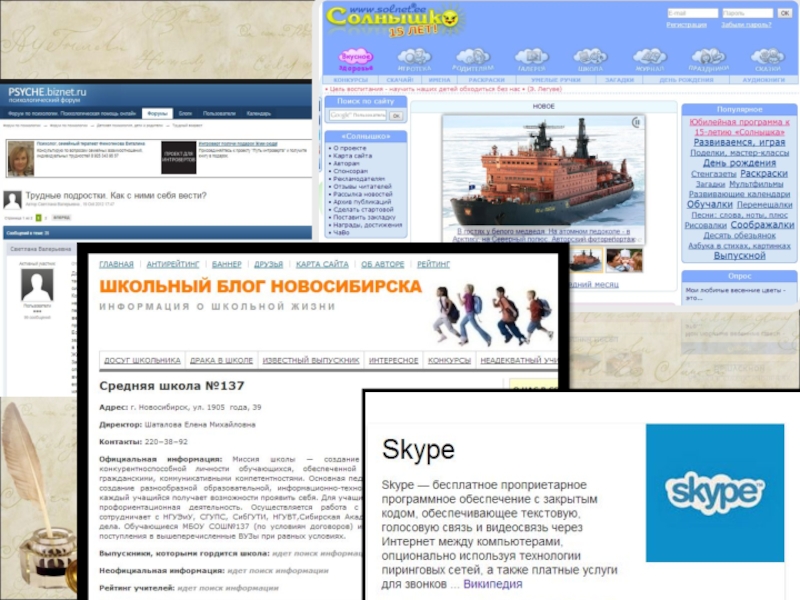Open the 'Десять обезьянок' link
Screen dimensions: 800x600
[x=739, y=235]
